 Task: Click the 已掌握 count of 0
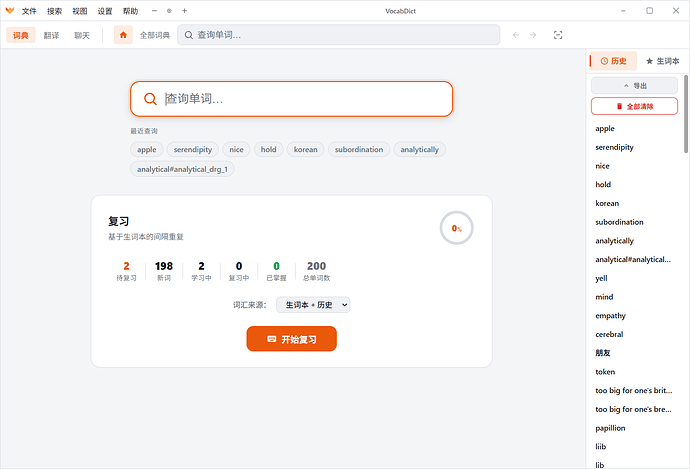click(276, 266)
